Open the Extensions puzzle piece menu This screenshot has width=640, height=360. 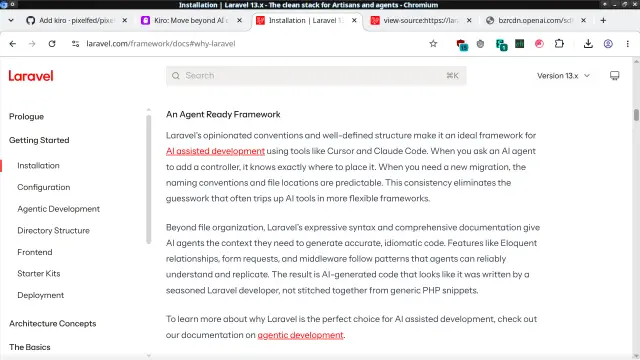[x=559, y=44]
